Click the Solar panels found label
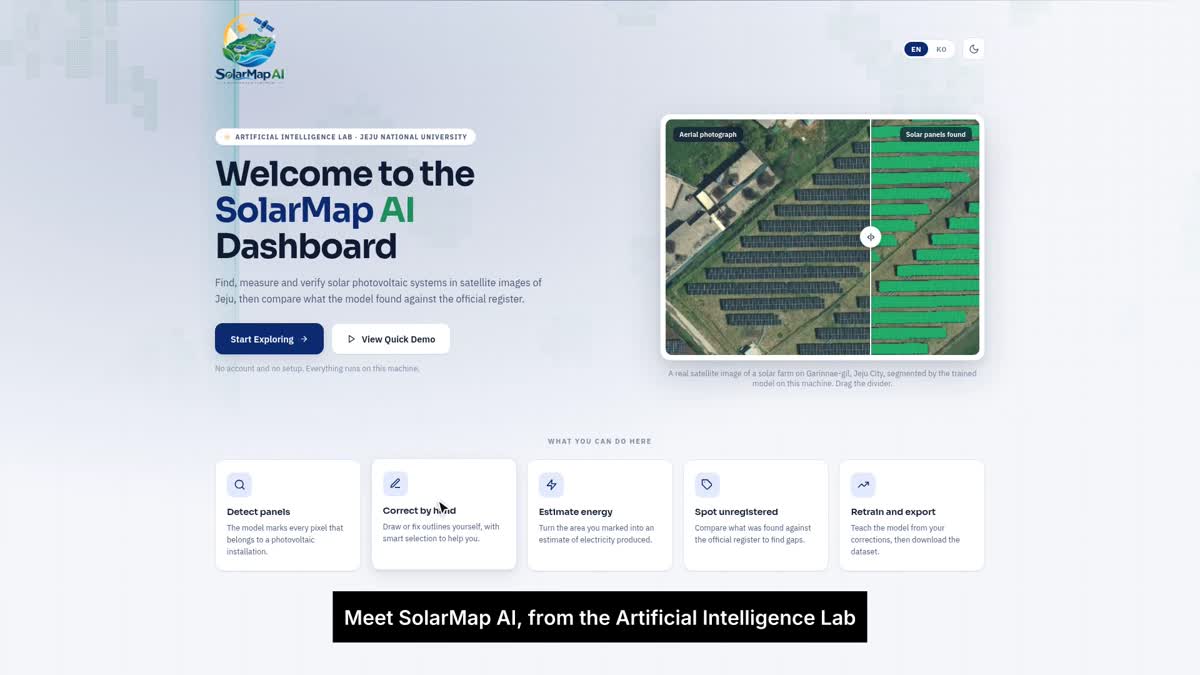 point(936,134)
